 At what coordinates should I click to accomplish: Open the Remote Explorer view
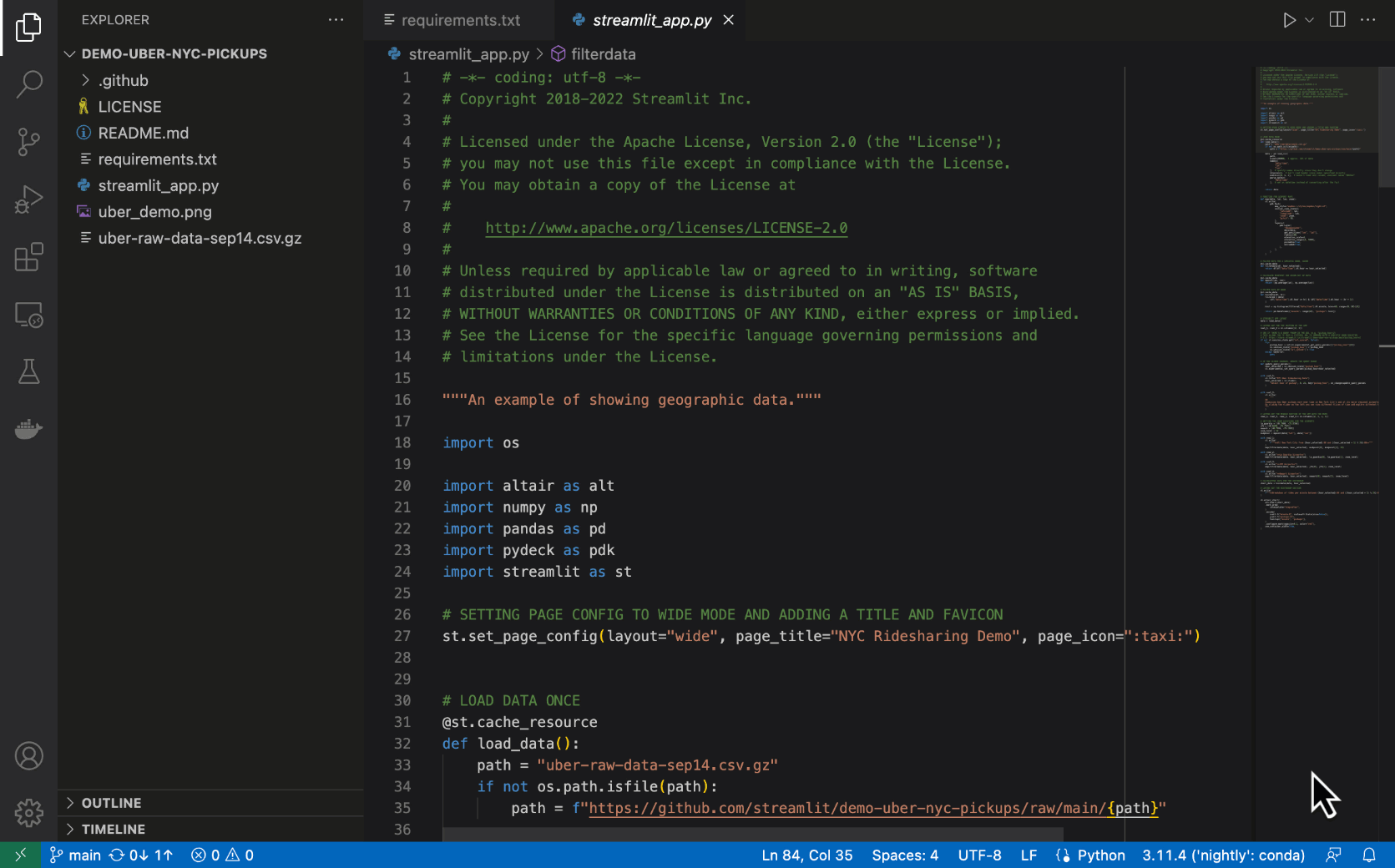28,315
